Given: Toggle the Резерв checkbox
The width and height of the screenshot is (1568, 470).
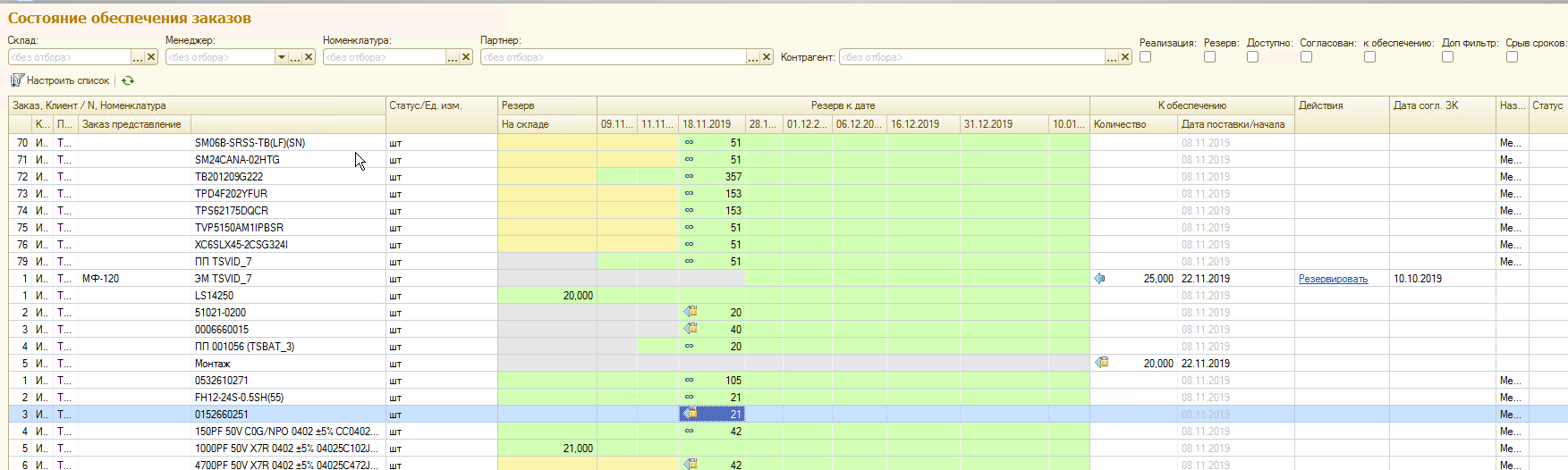Looking at the screenshot, I should tap(1209, 57).
